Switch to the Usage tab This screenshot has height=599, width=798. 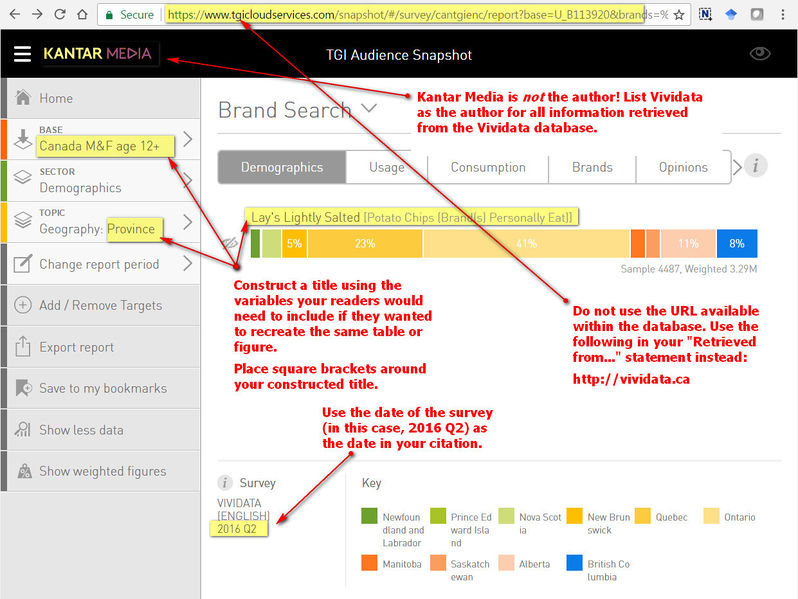pyautogui.click(x=387, y=167)
